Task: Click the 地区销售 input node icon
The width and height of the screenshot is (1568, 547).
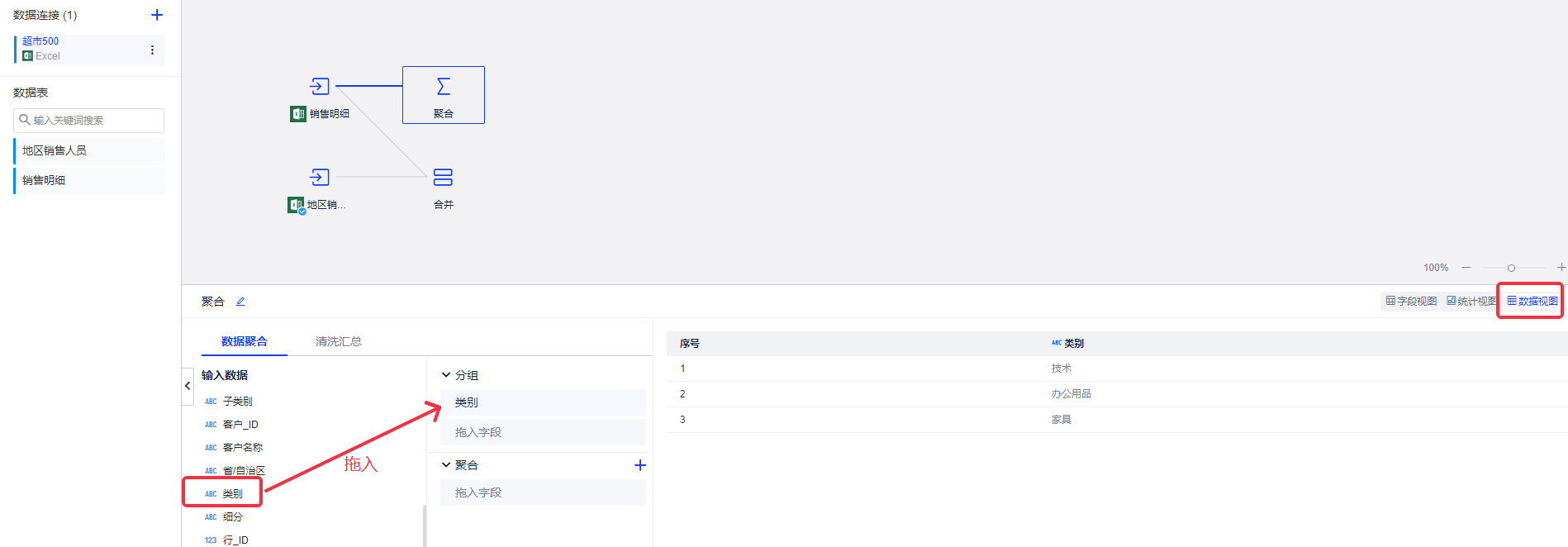Action: coord(320,177)
